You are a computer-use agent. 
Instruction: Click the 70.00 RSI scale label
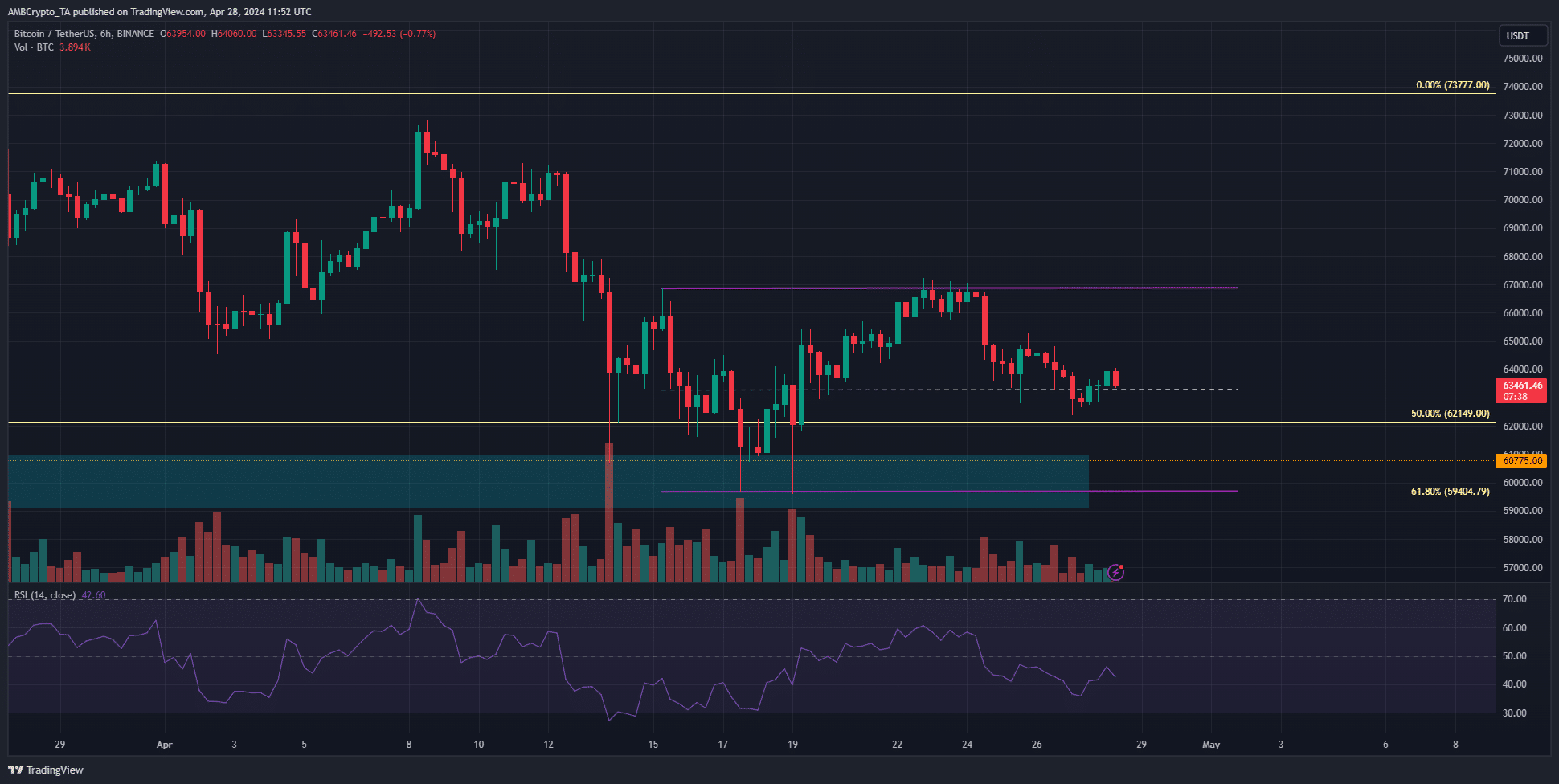pyautogui.click(x=1515, y=599)
